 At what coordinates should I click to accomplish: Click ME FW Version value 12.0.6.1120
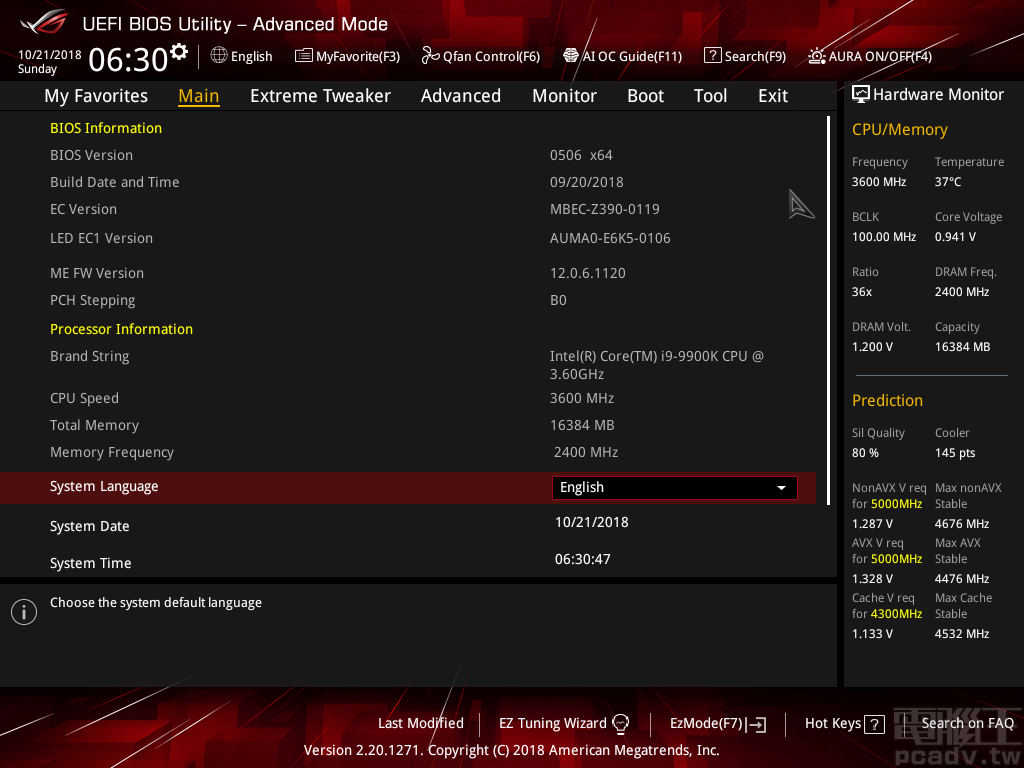point(588,273)
